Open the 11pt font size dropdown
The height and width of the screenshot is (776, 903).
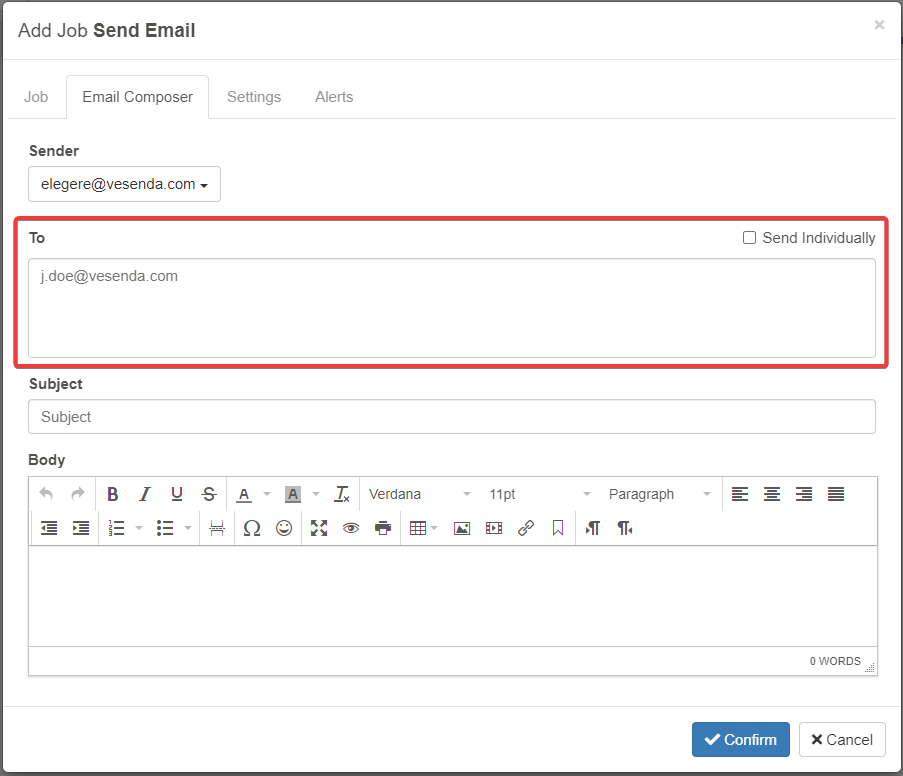538,494
